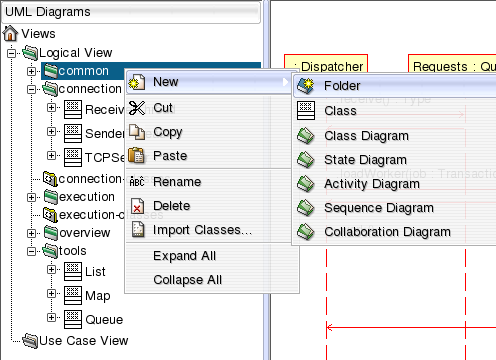Click the Class icon in New submenu
The width and height of the screenshot is (496, 360).
[x=306, y=111]
